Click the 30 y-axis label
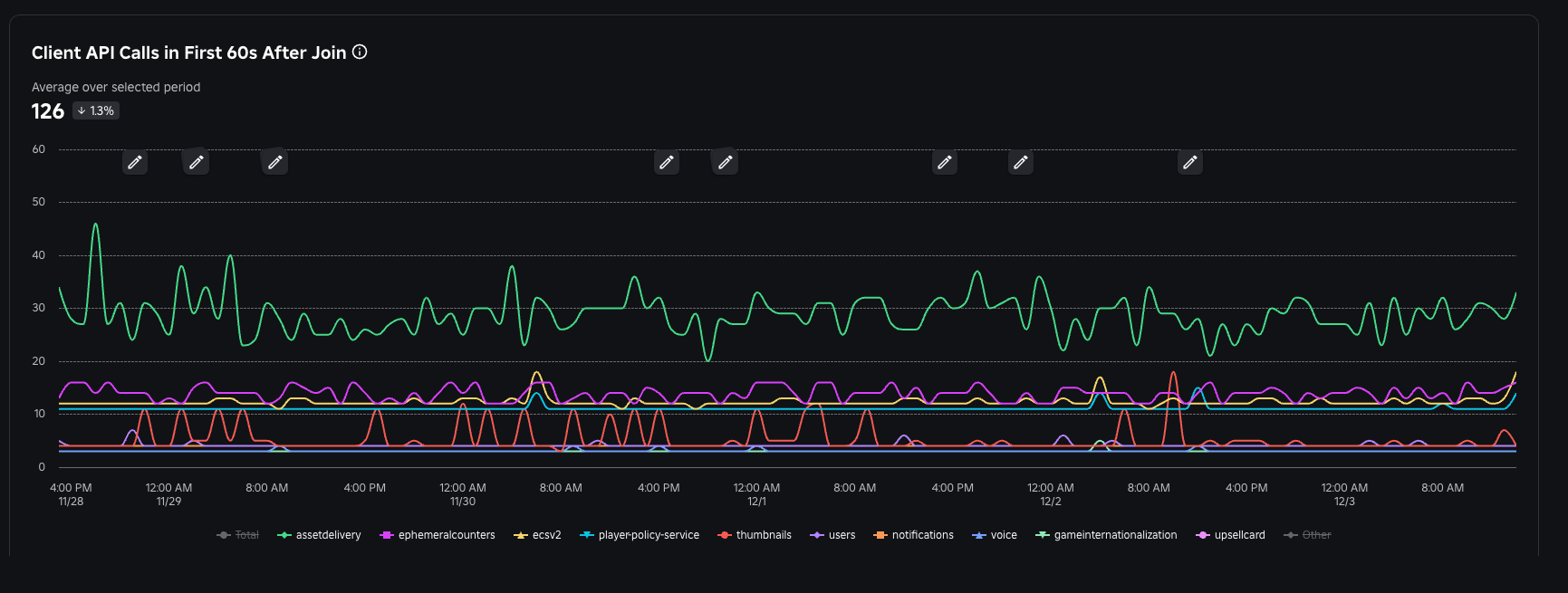The image size is (1568, 593). click(x=39, y=308)
